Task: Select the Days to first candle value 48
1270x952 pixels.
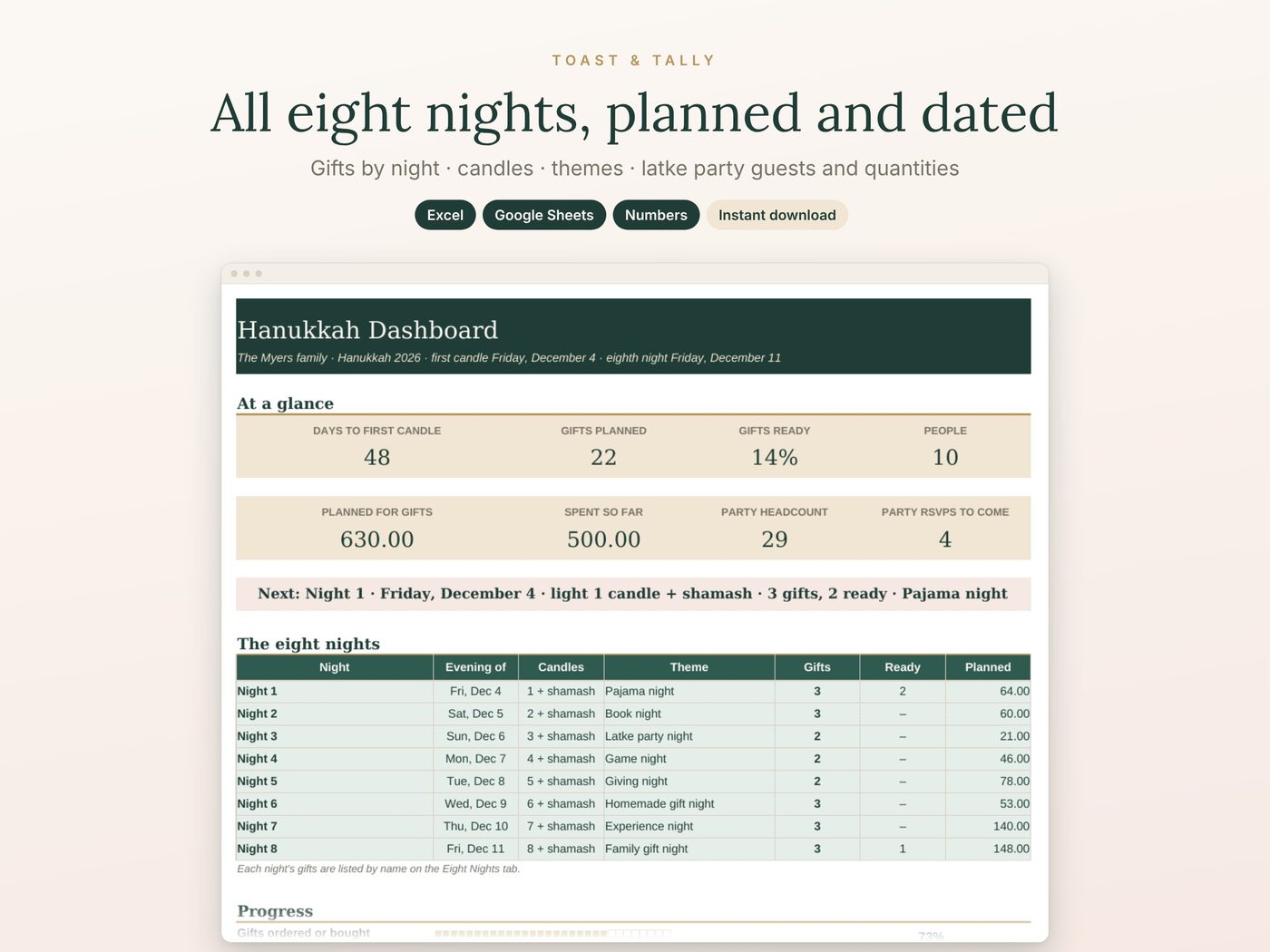Action: [376, 458]
